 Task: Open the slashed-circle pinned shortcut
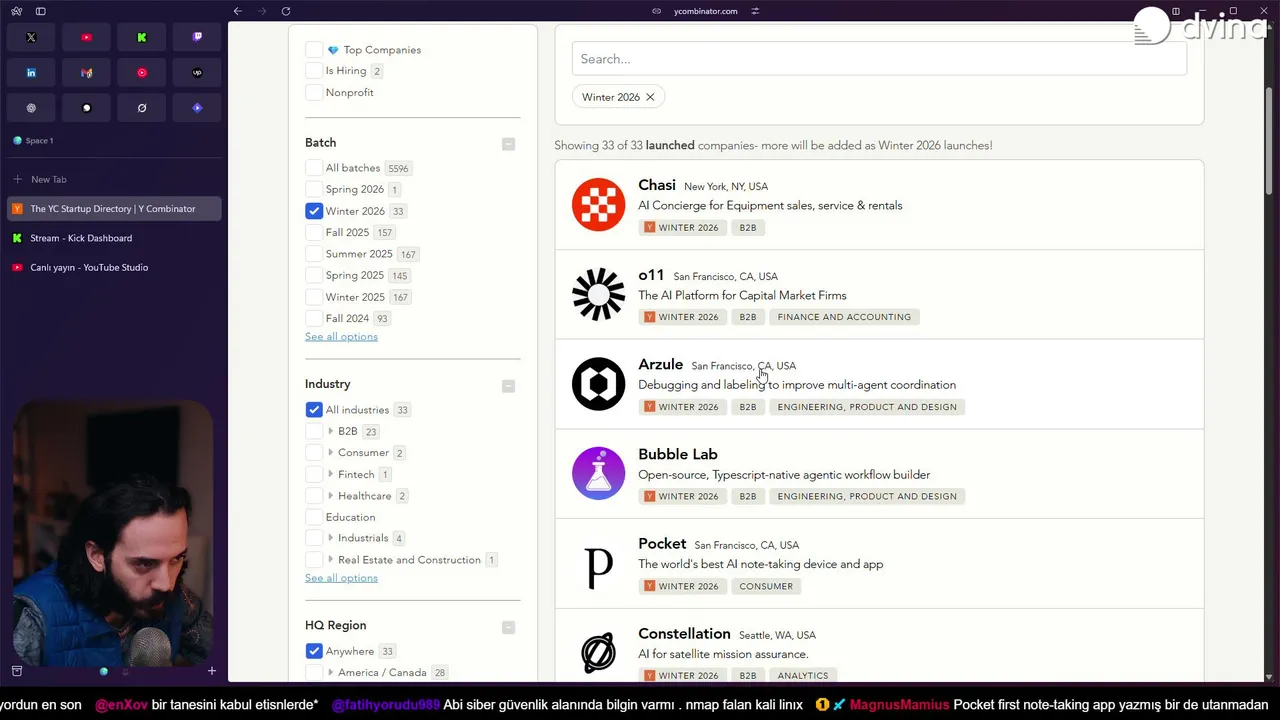142,108
